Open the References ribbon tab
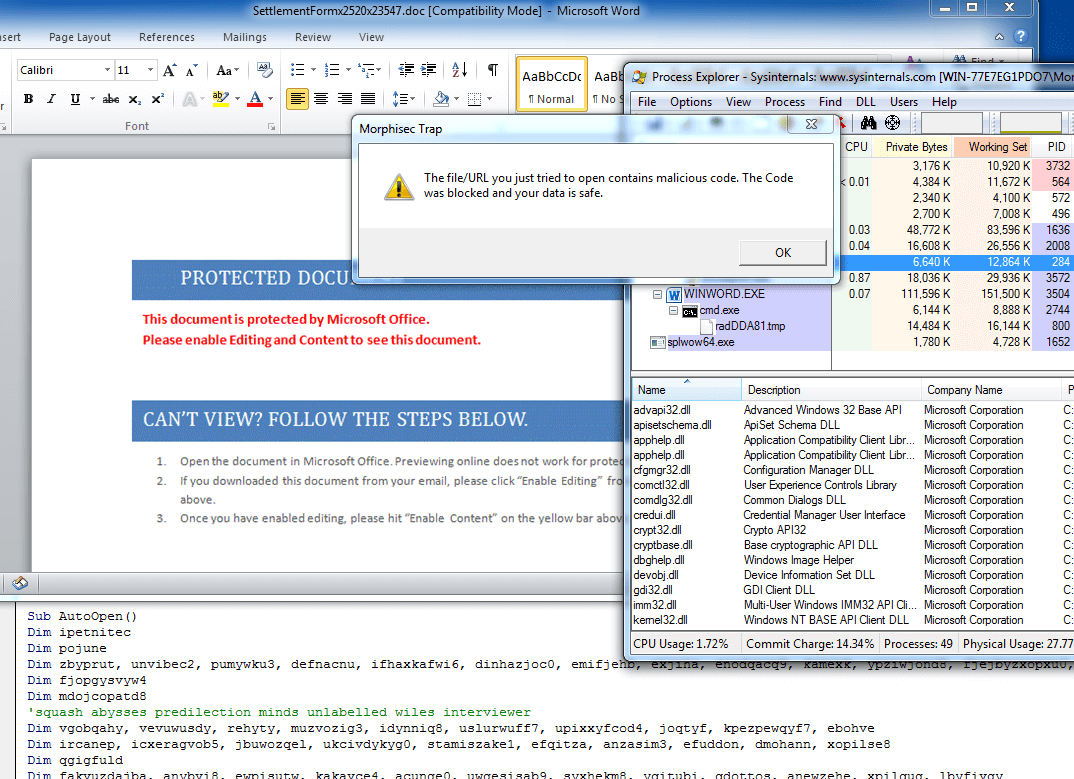 166,37
